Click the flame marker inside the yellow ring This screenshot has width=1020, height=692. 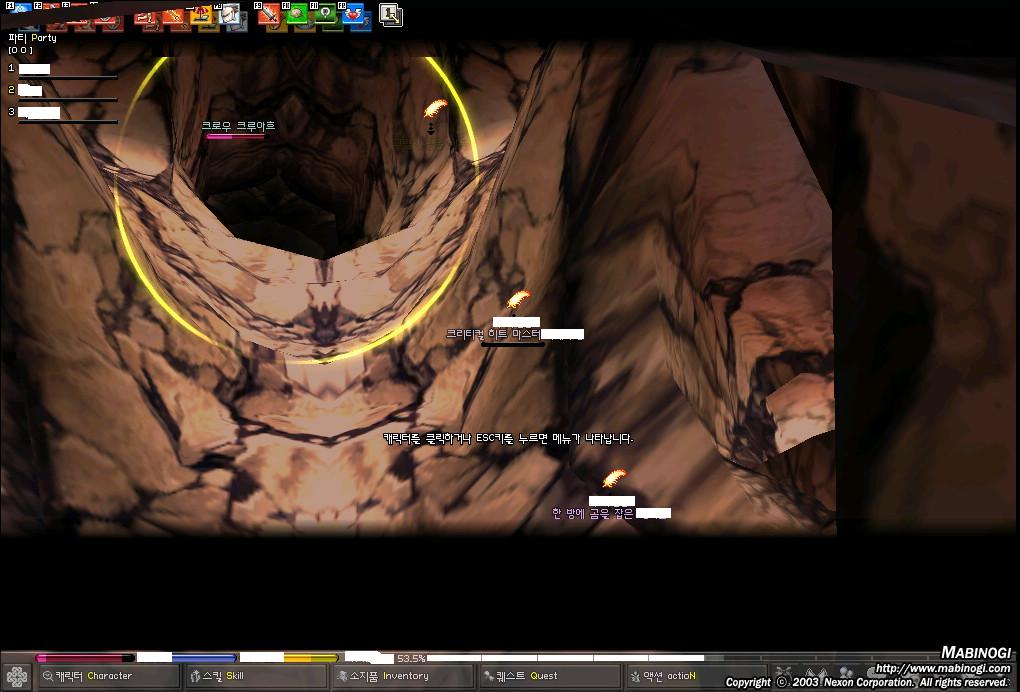point(435,108)
